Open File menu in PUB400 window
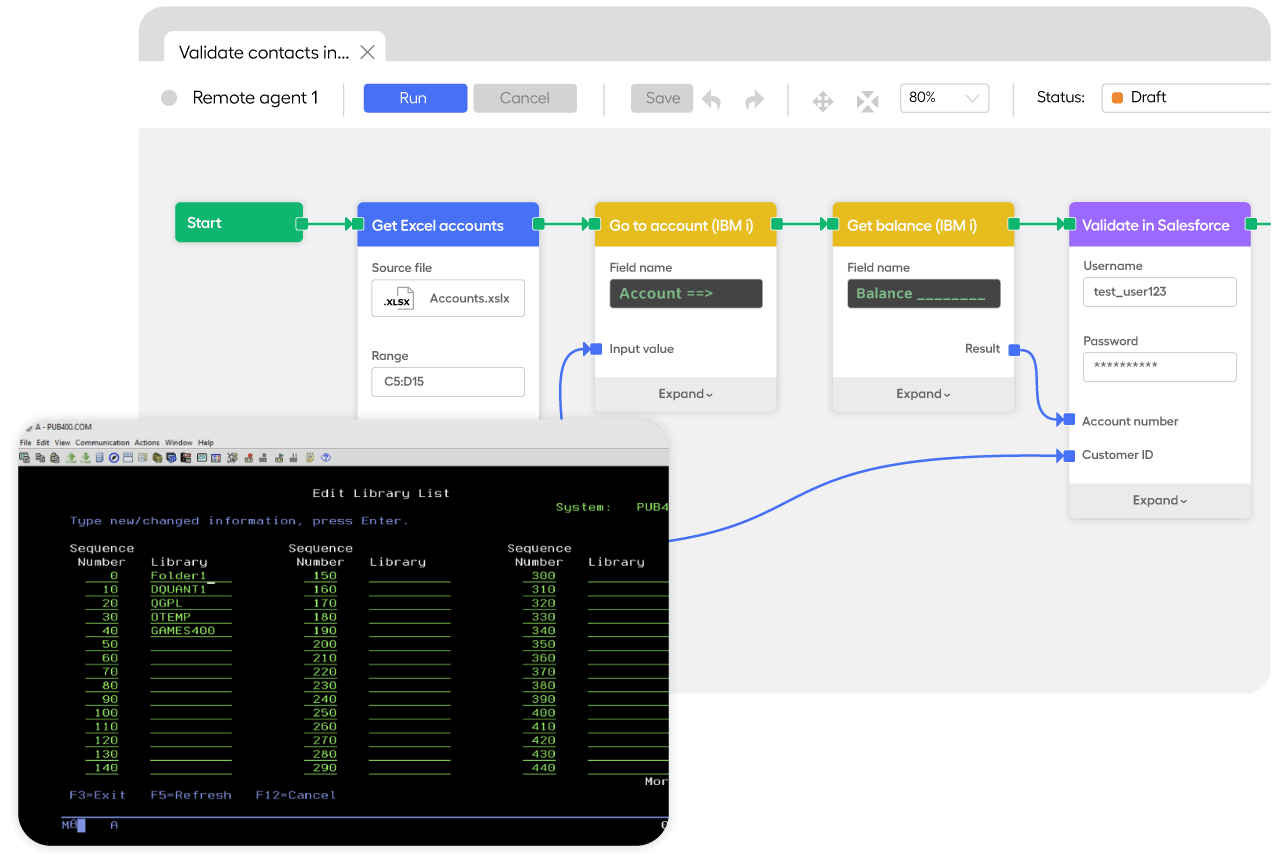This screenshot has height=867, width=1280. pos(25,443)
